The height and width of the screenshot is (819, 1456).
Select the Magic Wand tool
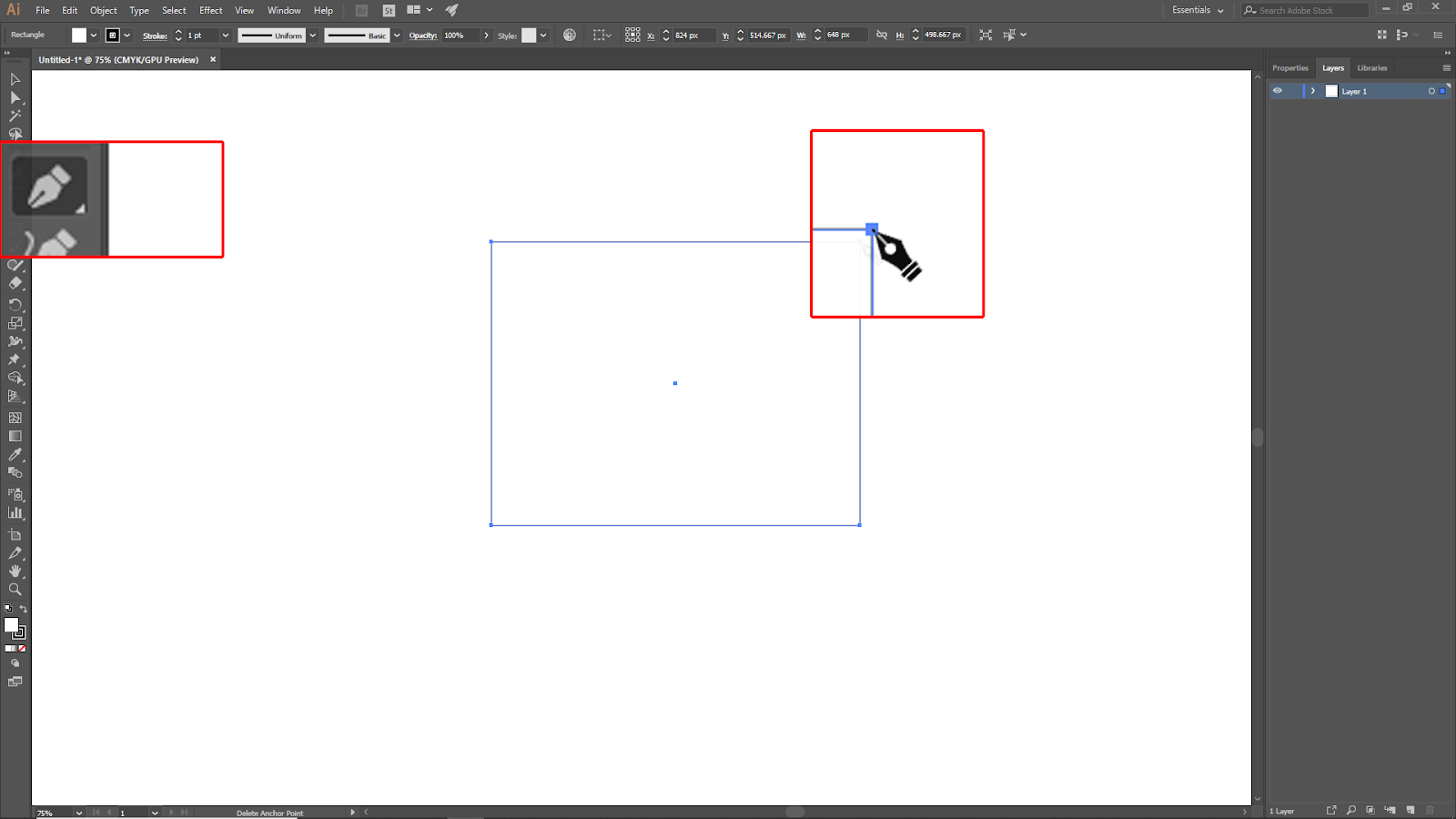tap(15, 116)
